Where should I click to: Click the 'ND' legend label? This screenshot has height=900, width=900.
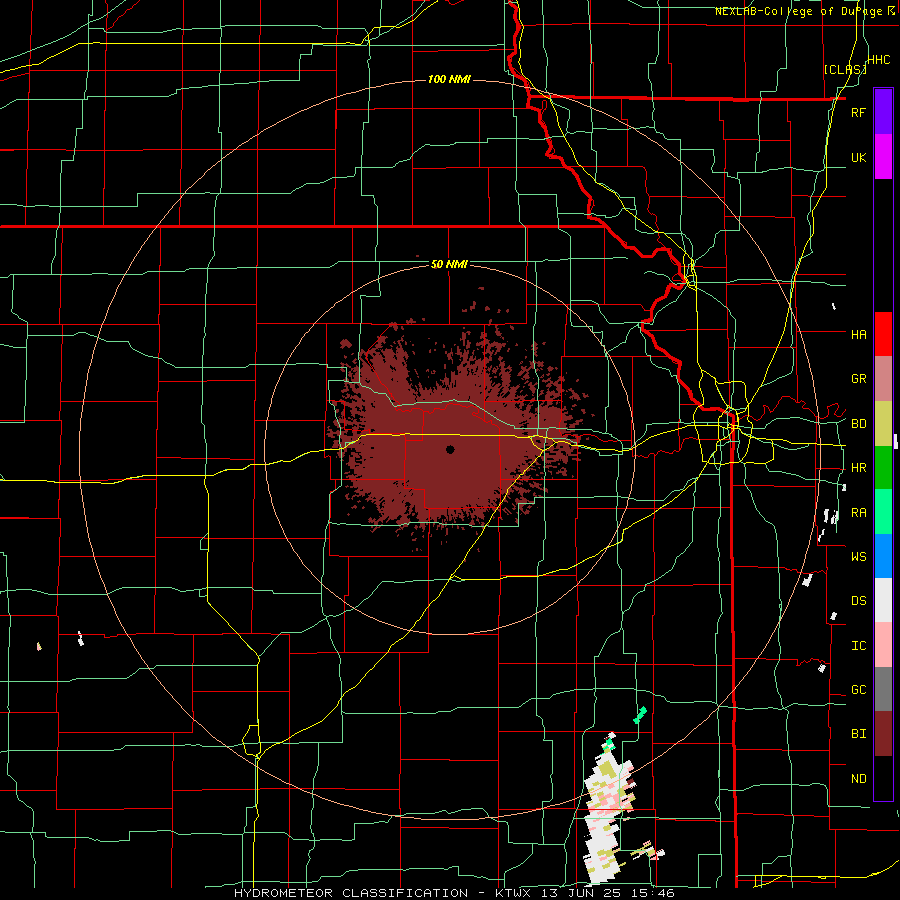coord(858,779)
